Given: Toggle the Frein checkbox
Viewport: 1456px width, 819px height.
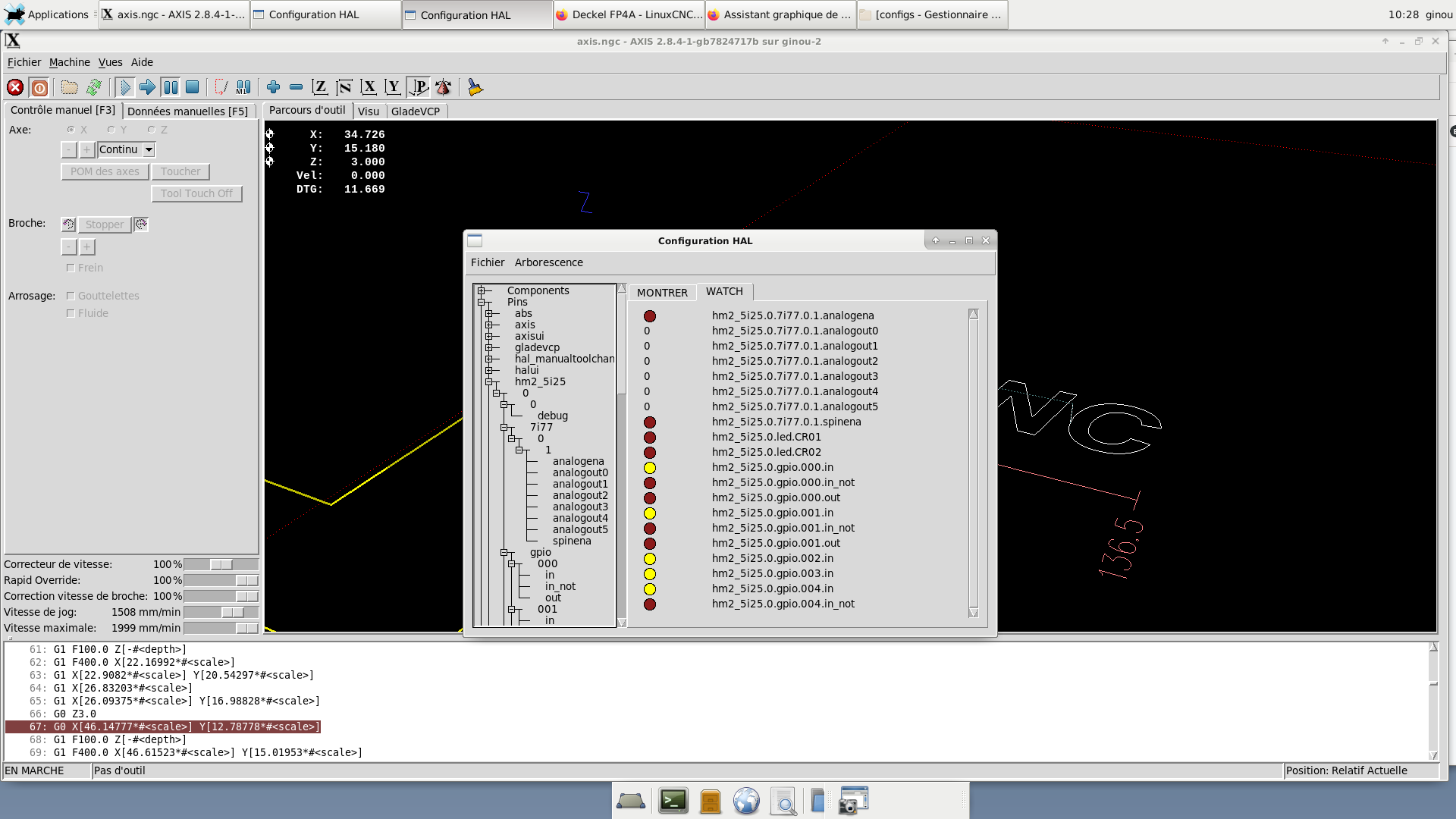Looking at the screenshot, I should (x=71, y=268).
